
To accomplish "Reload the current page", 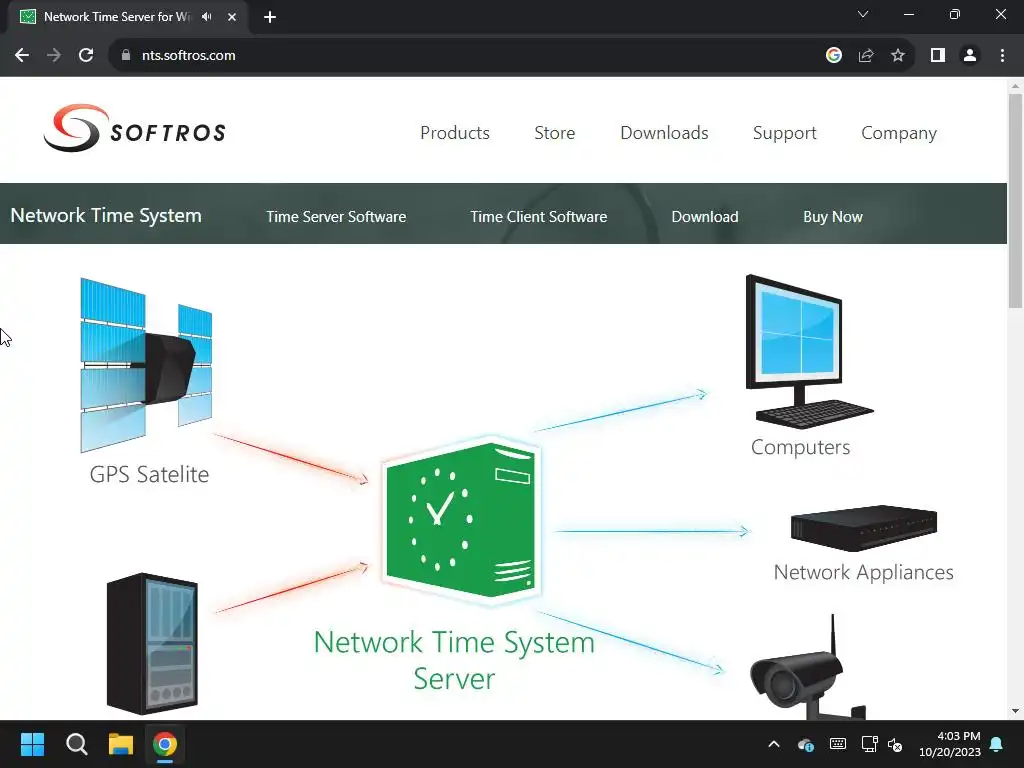I will (x=86, y=56).
